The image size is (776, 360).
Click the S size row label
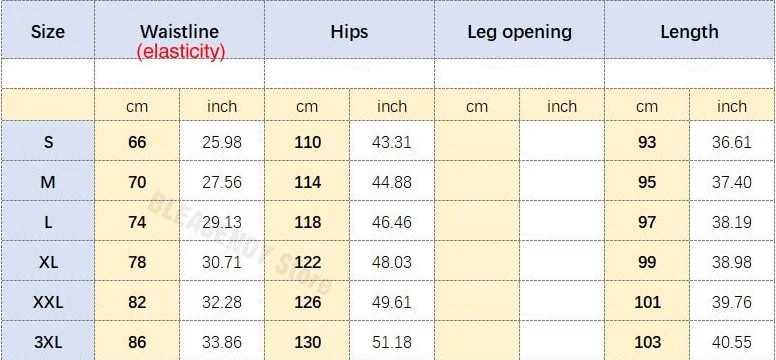(48, 143)
